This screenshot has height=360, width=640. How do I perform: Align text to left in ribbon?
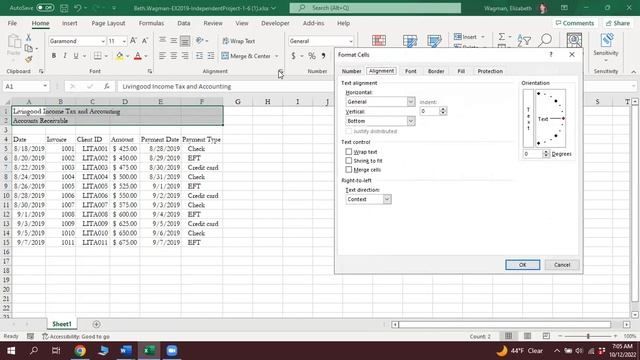tap(162, 56)
